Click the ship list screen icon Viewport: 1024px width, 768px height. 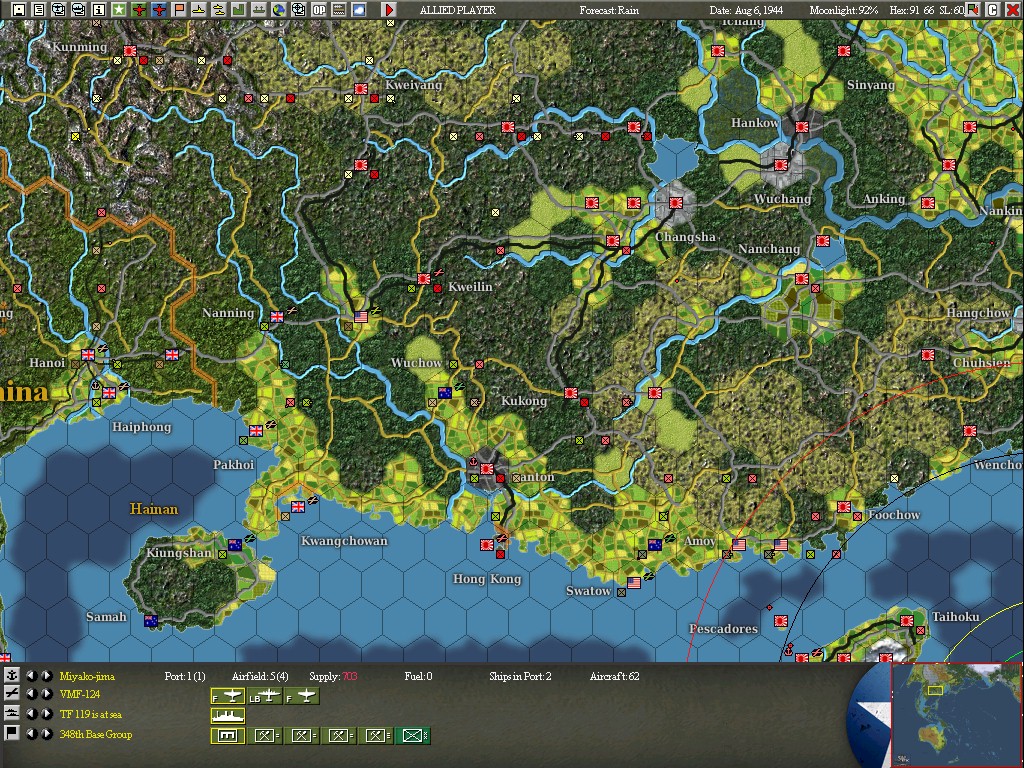click(x=79, y=9)
